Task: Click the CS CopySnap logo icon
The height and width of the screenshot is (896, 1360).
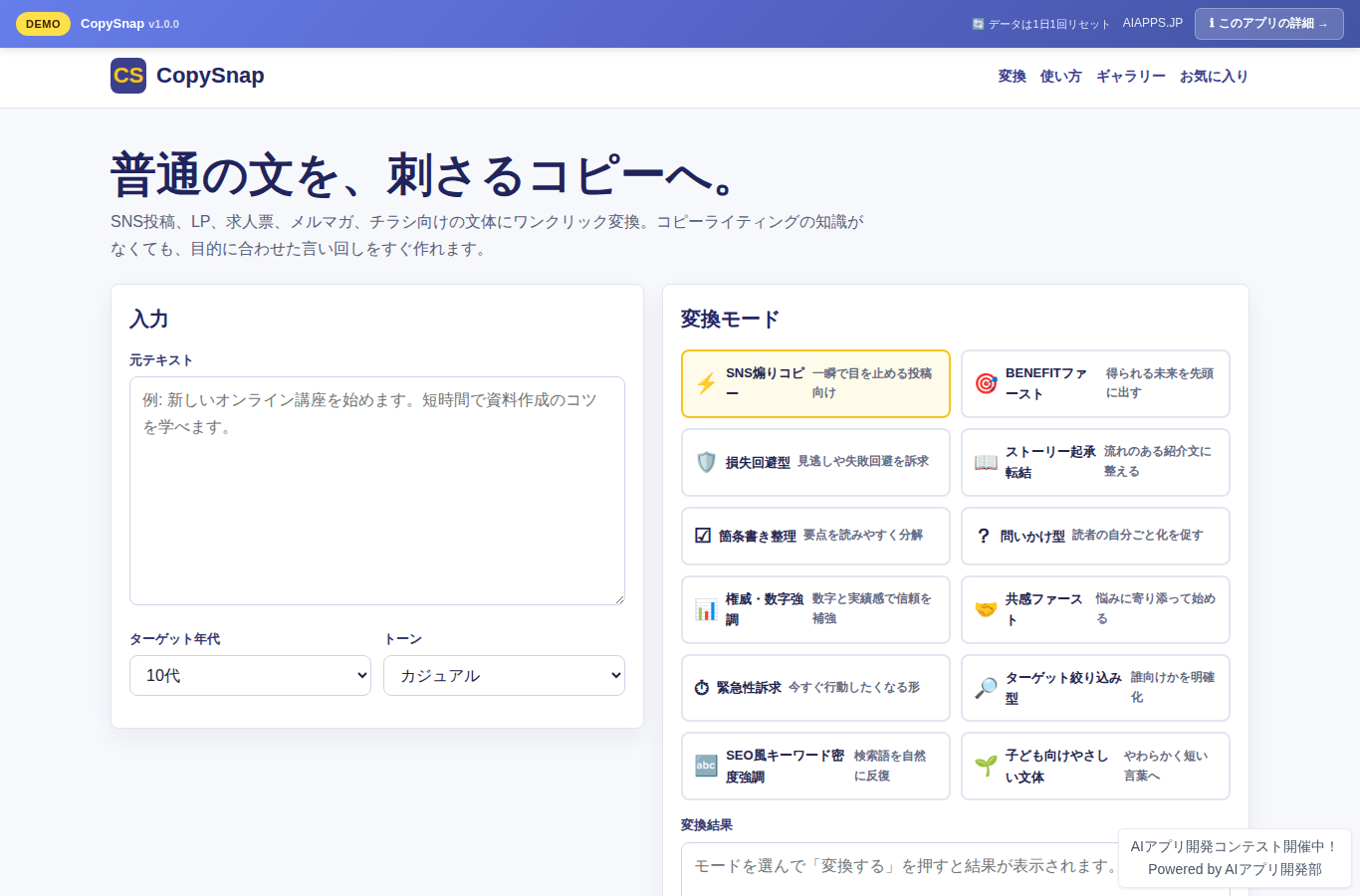Action: point(128,76)
